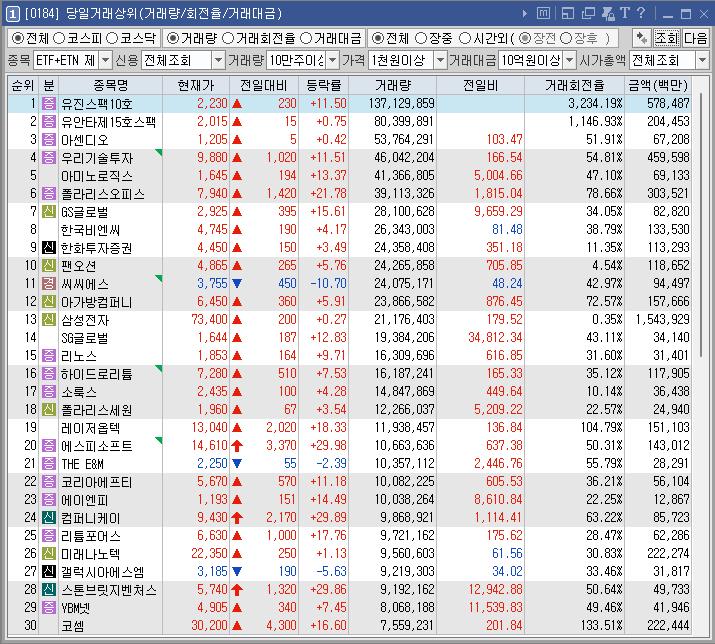Click 코셈 price 30,200
Viewport: 715px width, 644px height.
209,625
